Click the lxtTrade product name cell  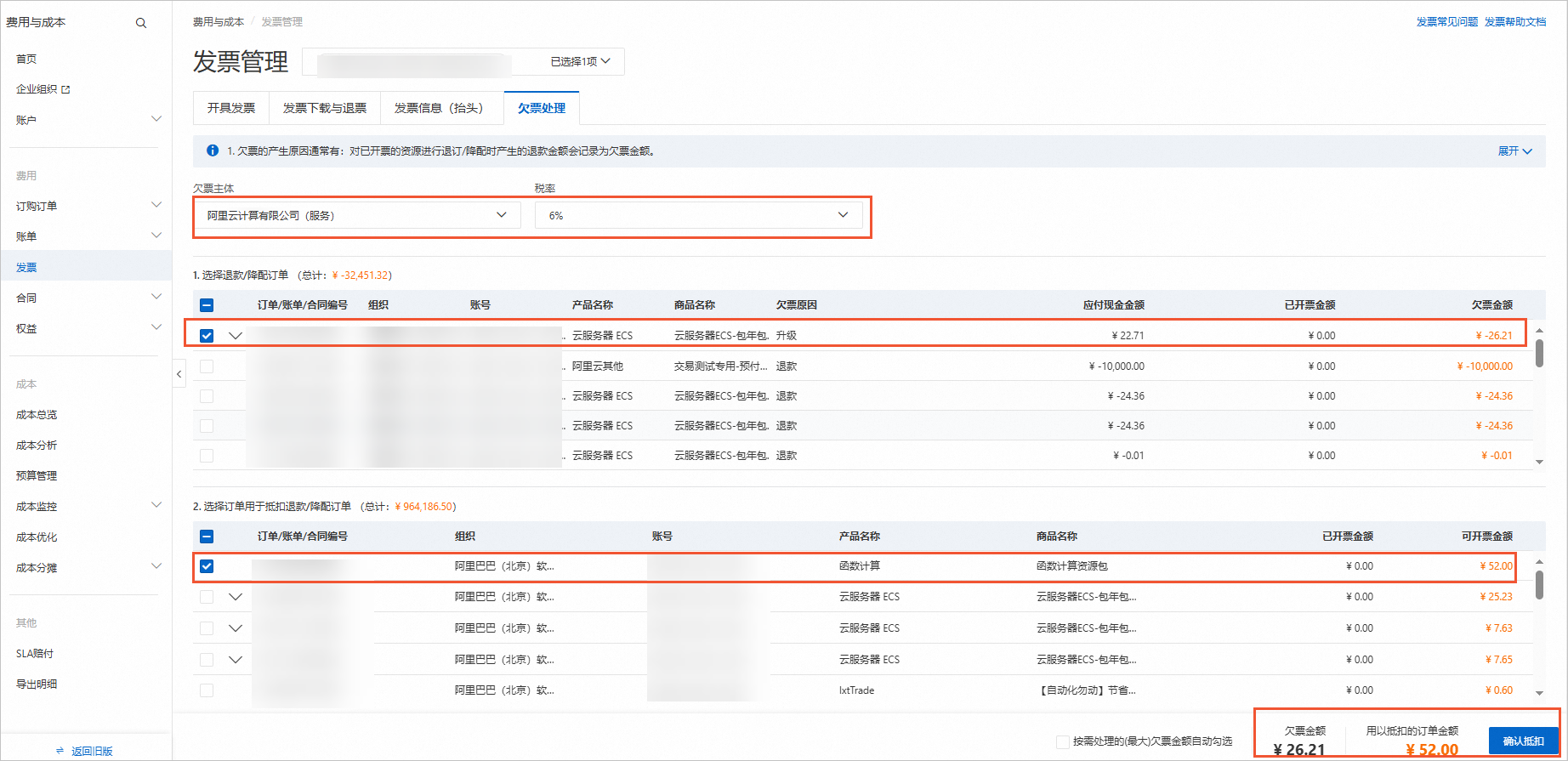[x=856, y=690]
